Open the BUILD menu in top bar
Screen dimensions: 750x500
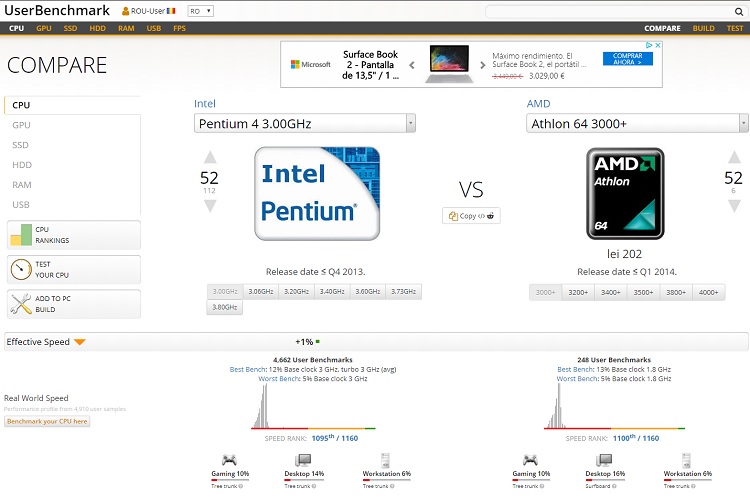coord(703,28)
